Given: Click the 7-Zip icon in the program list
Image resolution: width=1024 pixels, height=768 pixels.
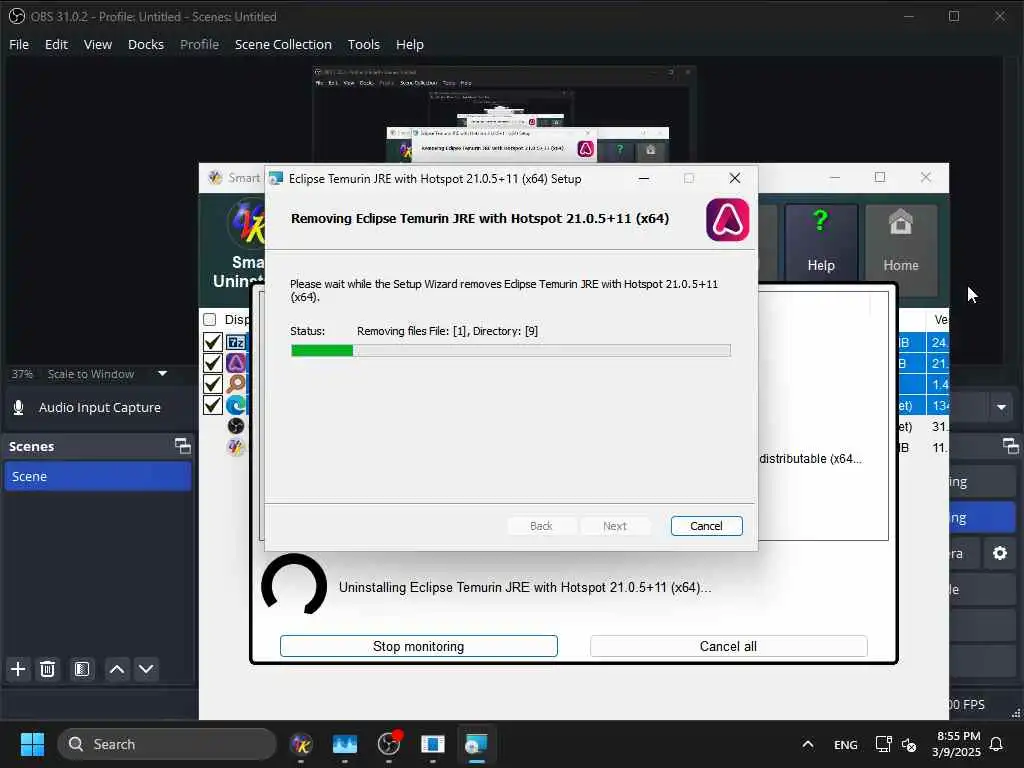Looking at the screenshot, I should (236, 342).
